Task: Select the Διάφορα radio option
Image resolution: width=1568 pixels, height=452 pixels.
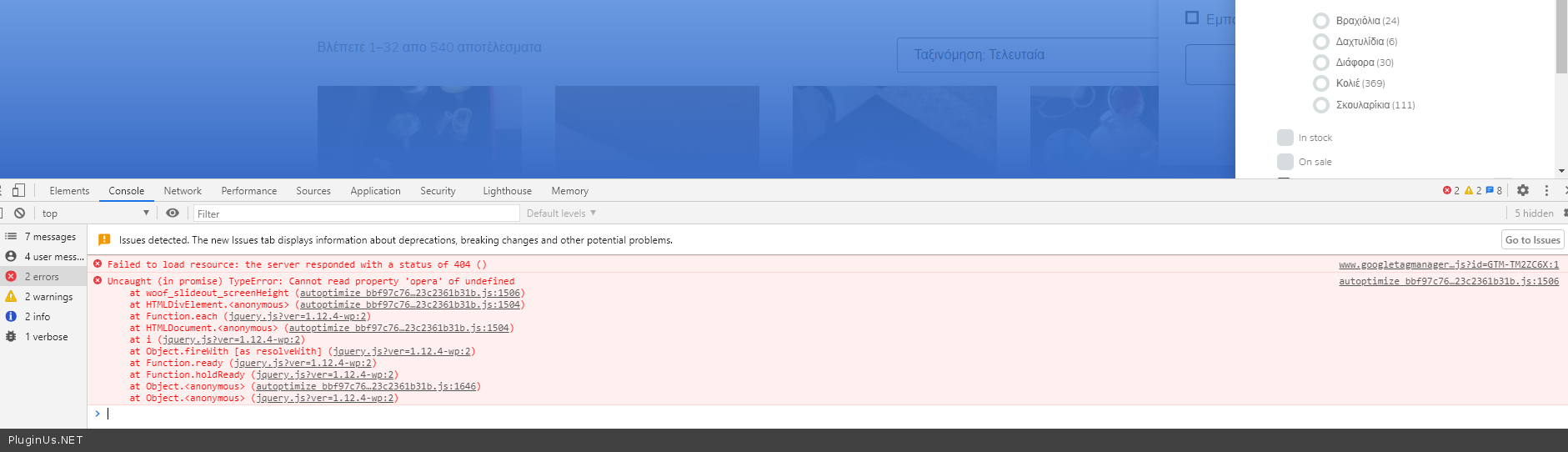Action: [x=1321, y=63]
